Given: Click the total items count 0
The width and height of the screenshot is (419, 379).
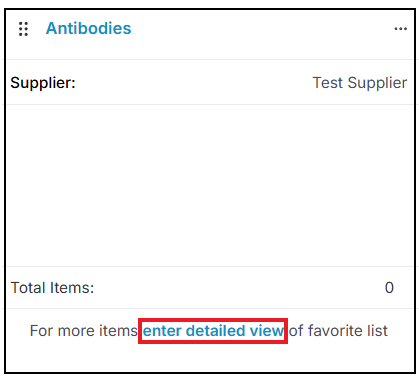Looking at the screenshot, I should pos(389,288).
